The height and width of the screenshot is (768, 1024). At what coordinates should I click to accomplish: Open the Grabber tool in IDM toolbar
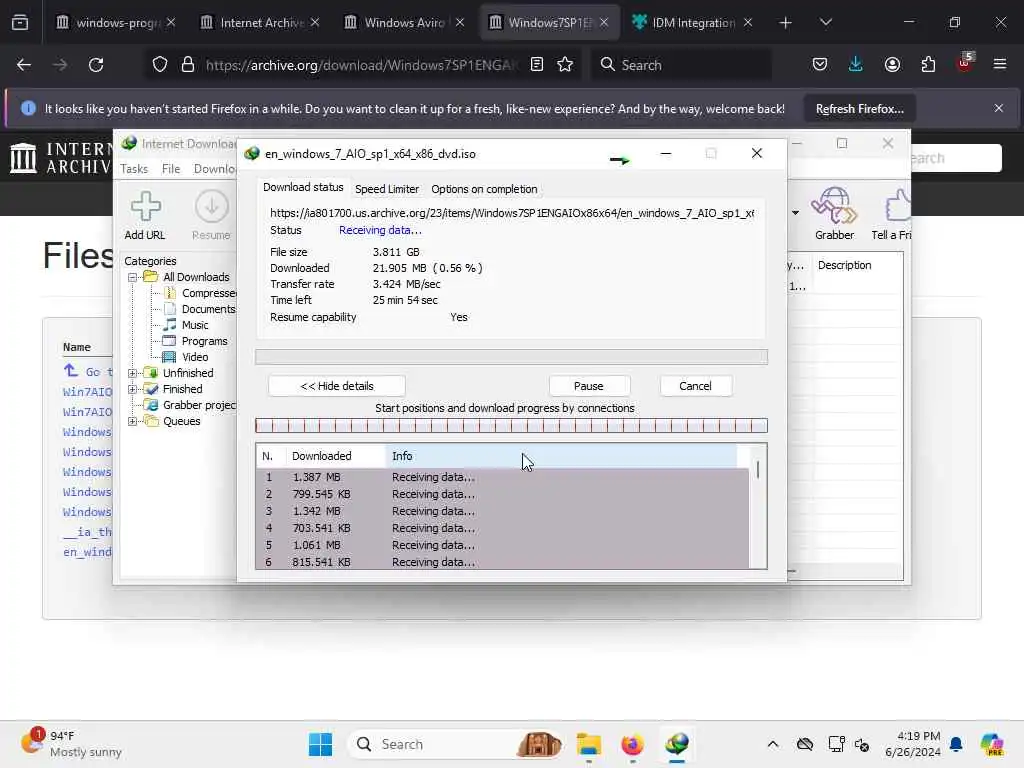(x=834, y=214)
